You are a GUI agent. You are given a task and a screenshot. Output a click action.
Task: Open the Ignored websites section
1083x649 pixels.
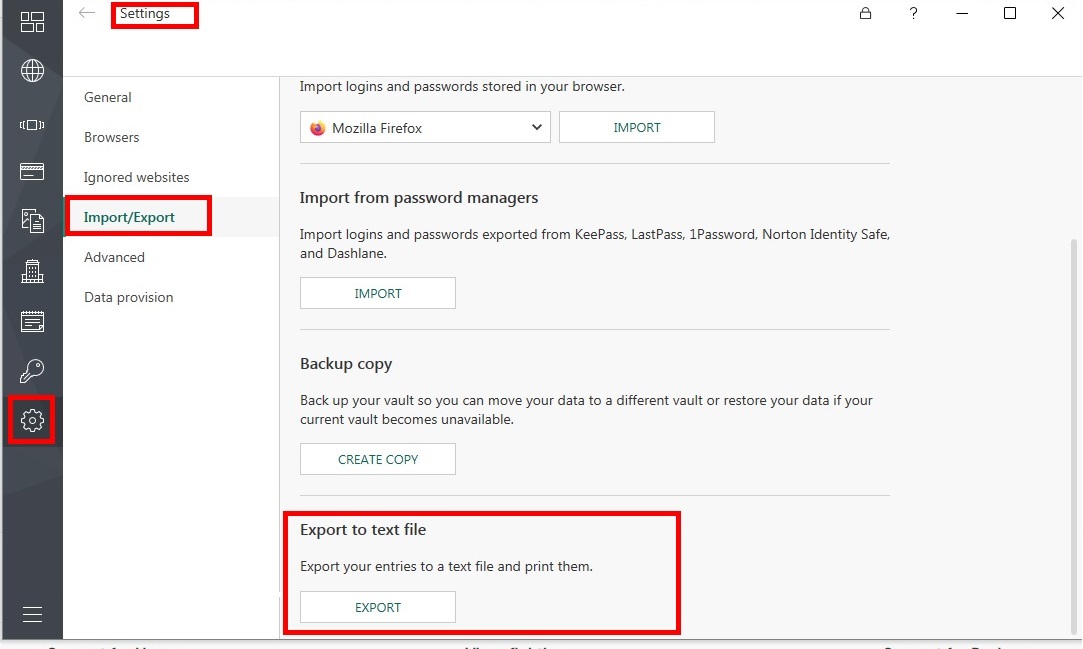click(137, 177)
